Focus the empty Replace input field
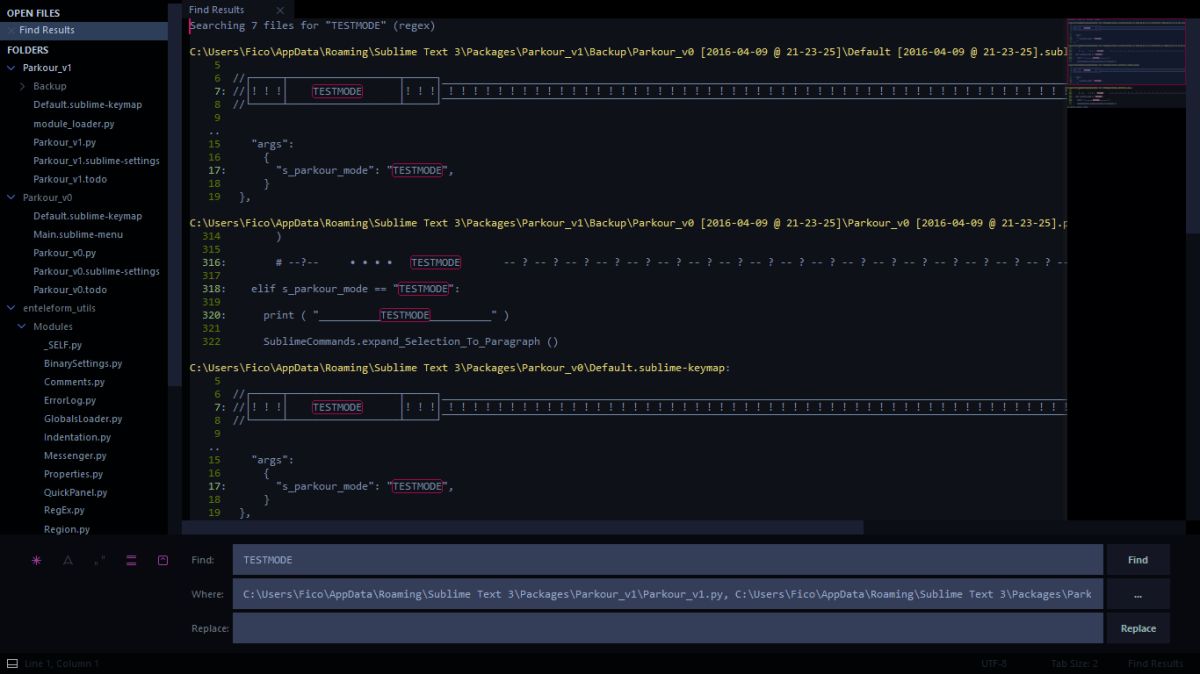 tap(667, 628)
